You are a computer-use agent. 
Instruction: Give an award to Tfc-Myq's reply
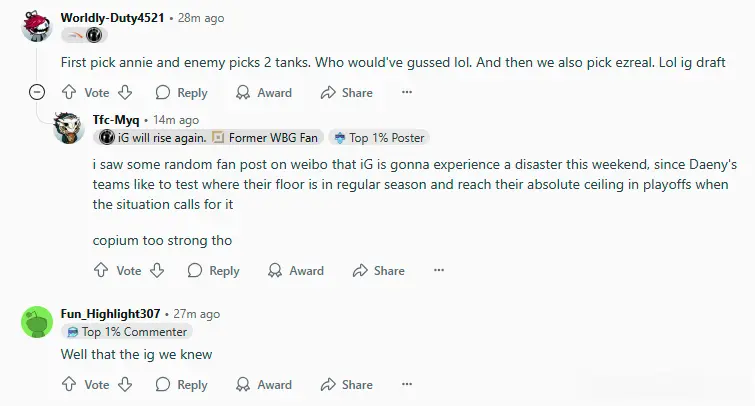(x=296, y=270)
